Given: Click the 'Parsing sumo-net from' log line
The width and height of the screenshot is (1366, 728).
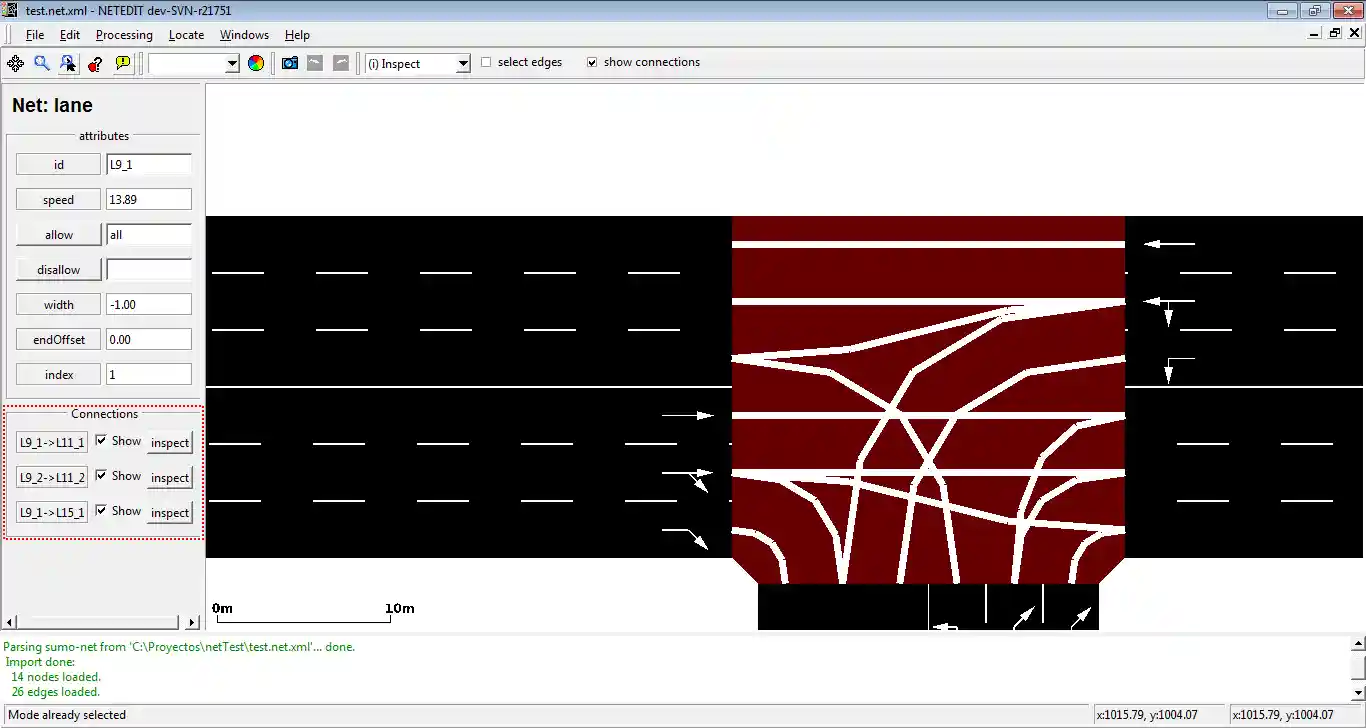Looking at the screenshot, I should [x=179, y=647].
